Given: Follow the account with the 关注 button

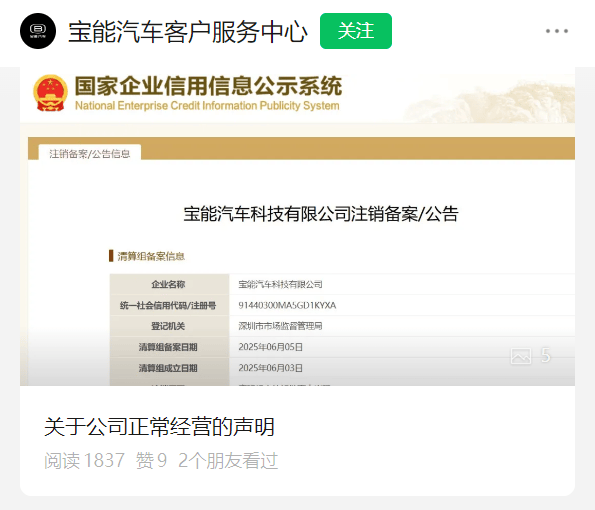Looking at the screenshot, I should [356, 31].
